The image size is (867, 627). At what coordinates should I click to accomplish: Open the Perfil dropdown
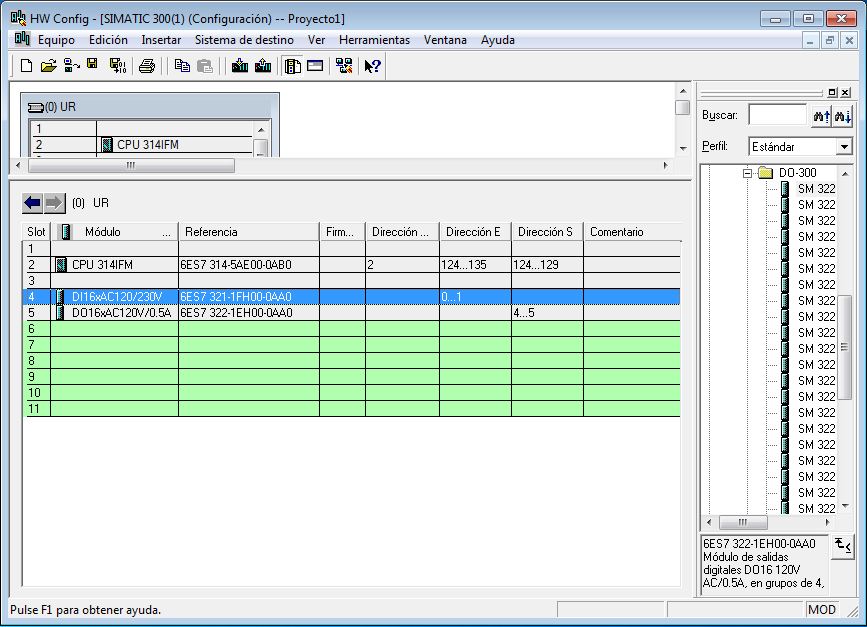tap(844, 147)
